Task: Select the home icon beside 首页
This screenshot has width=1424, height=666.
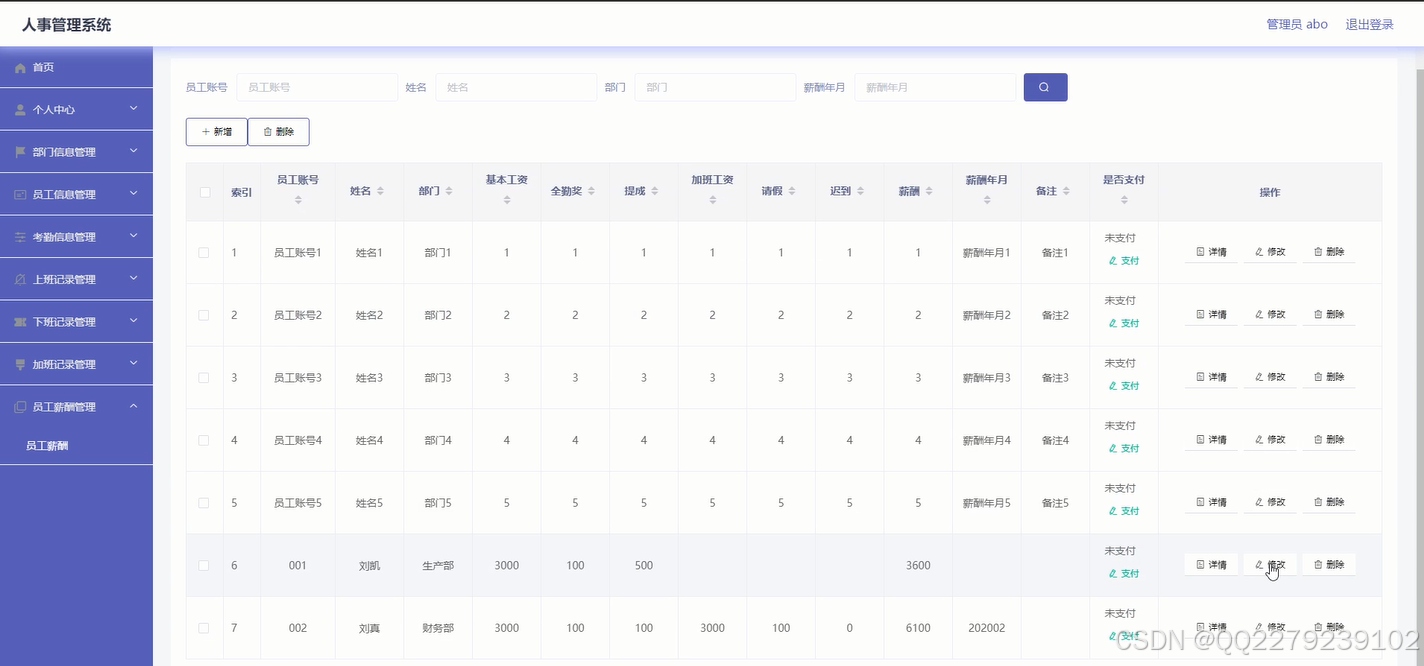Action: (20, 67)
